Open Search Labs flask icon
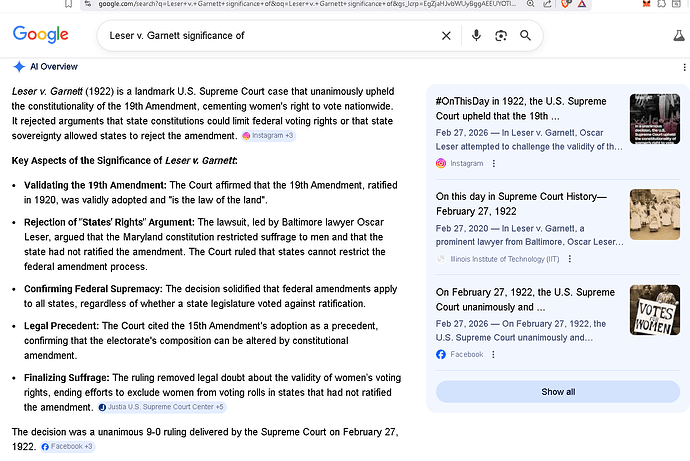The height and width of the screenshot is (461, 690). [680, 36]
